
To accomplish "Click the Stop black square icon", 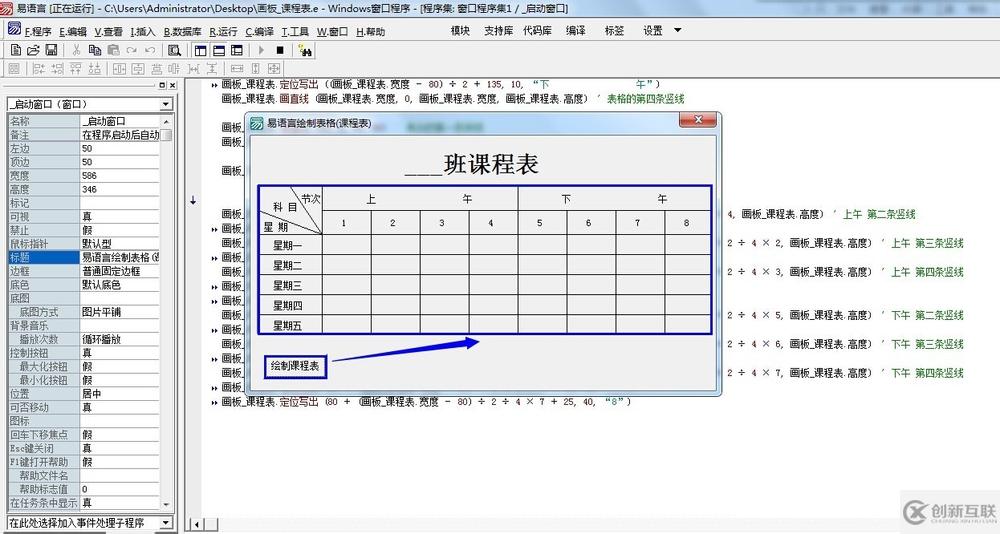I will click(279, 50).
